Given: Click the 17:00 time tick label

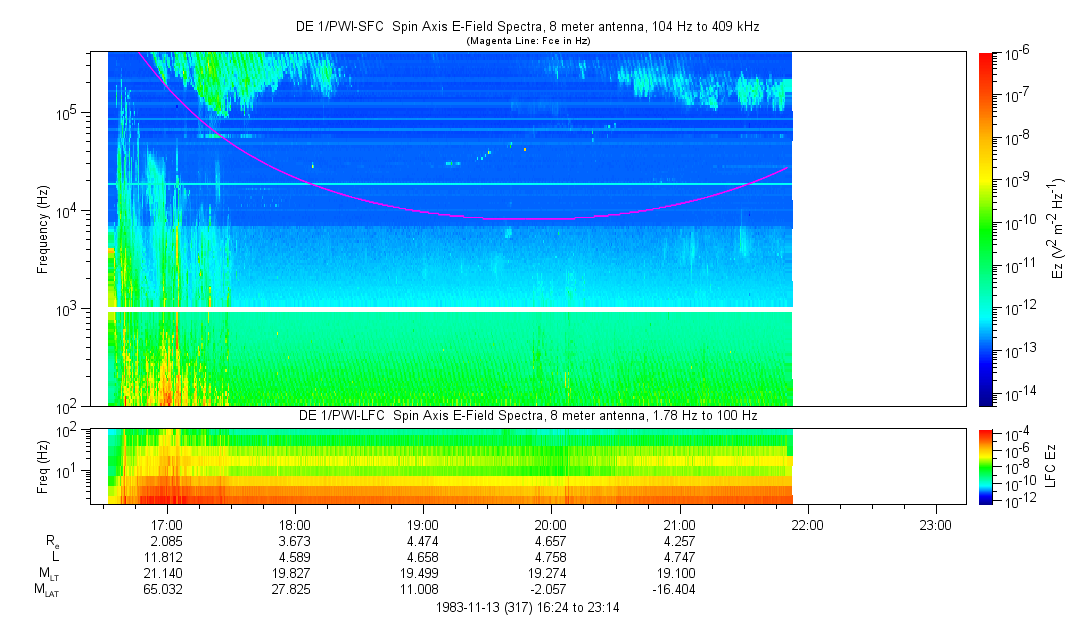Looking at the screenshot, I should (166, 524).
